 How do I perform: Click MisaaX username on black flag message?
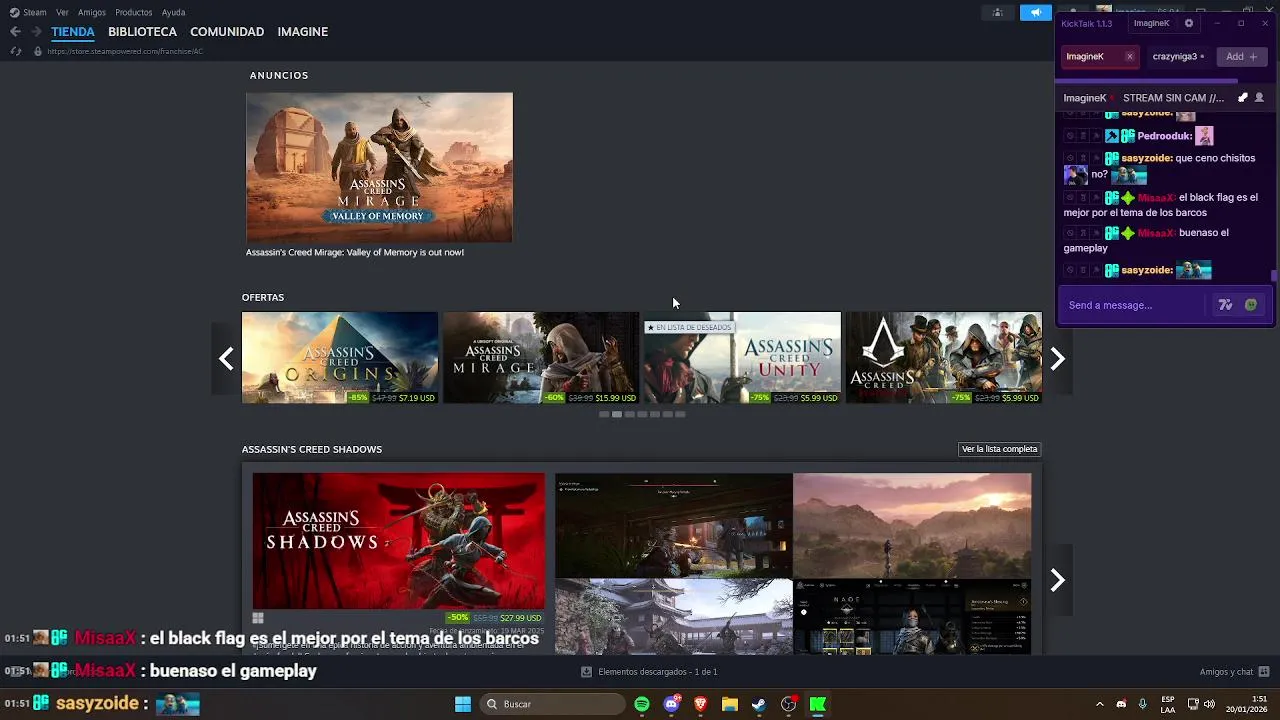pyautogui.click(x=1157, y=198)
